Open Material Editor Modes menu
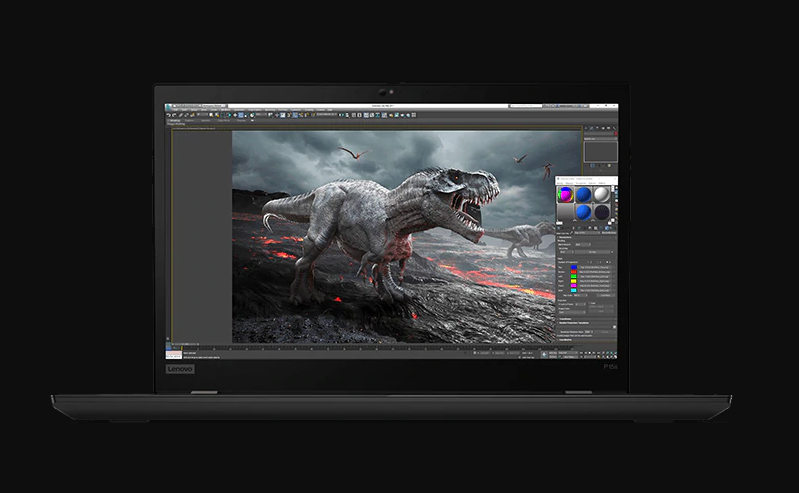The width and height of the screenshot is (799, 493). click(560, 183)
